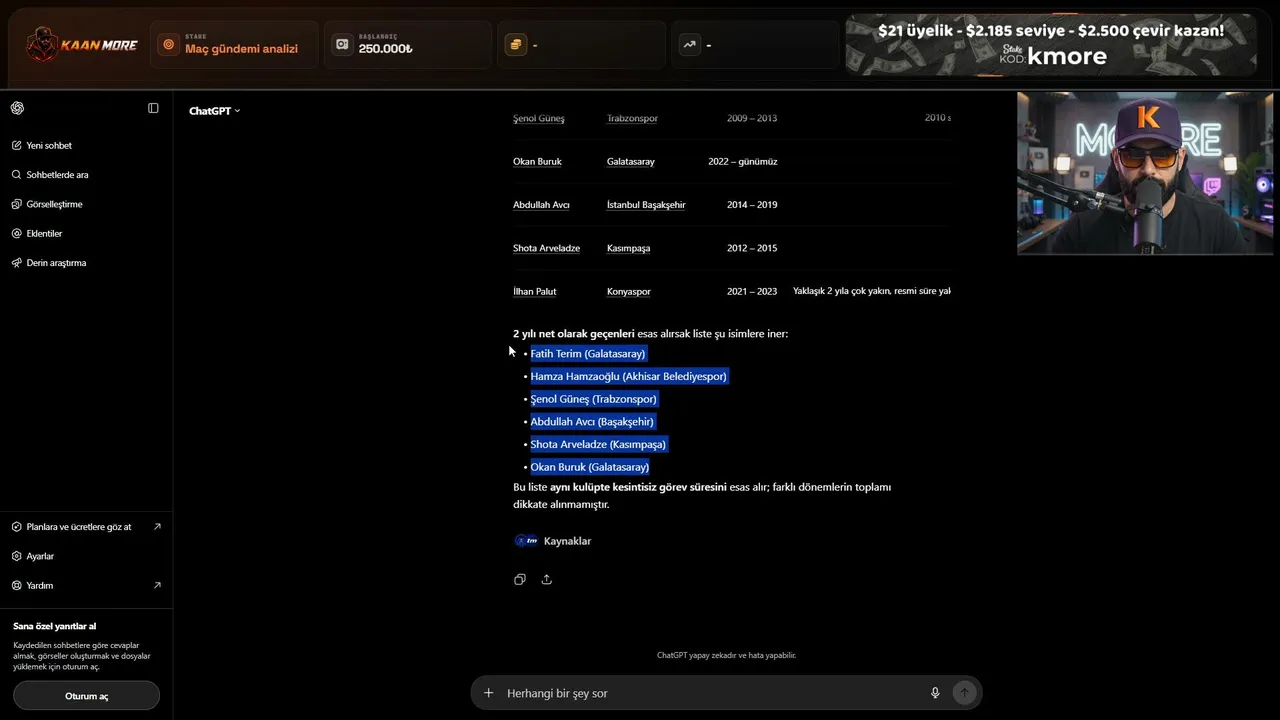The height and width of the screenshot is (720, 1280).
Task: Click the coins icon in the top overlay
Action: coord(516,45)
